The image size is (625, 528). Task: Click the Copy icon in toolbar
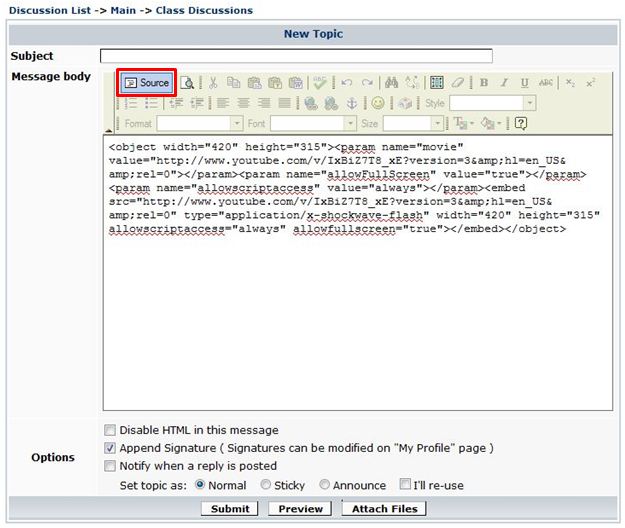point(233,82)
